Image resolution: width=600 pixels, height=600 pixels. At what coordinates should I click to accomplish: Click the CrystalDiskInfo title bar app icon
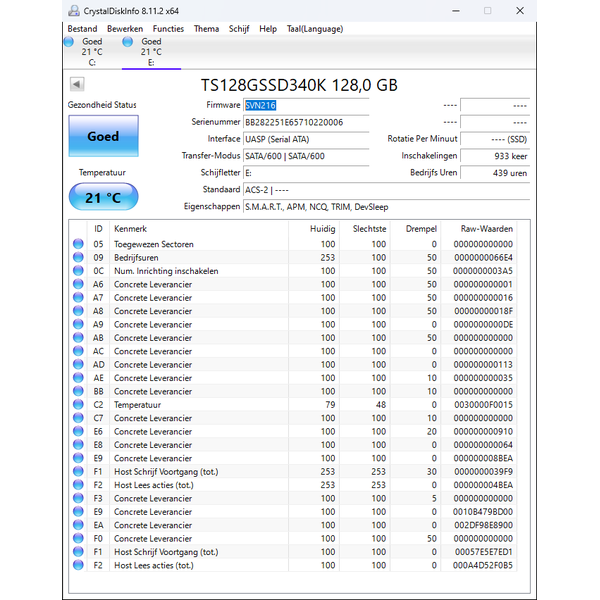73,11
